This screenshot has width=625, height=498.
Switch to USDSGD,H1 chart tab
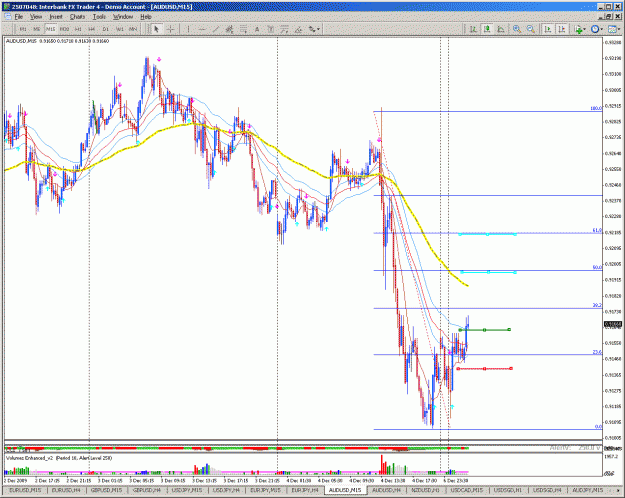pyautogui.click(x=507, y=490)
